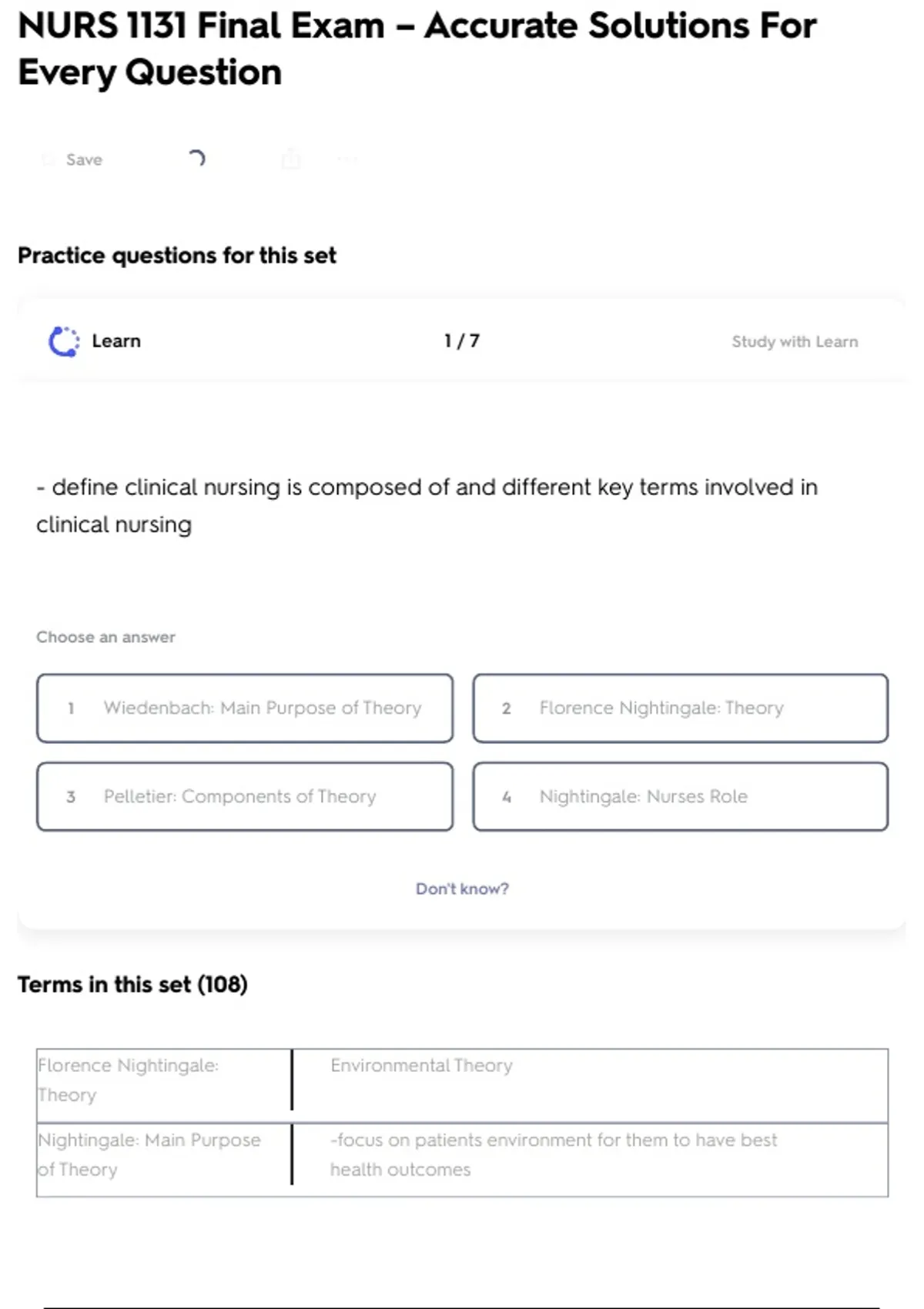Select answer 1 Wiedenbach: Main Purpose of Theory
Viewport: 924px width, 1309px height.
[x=245, y=708]
